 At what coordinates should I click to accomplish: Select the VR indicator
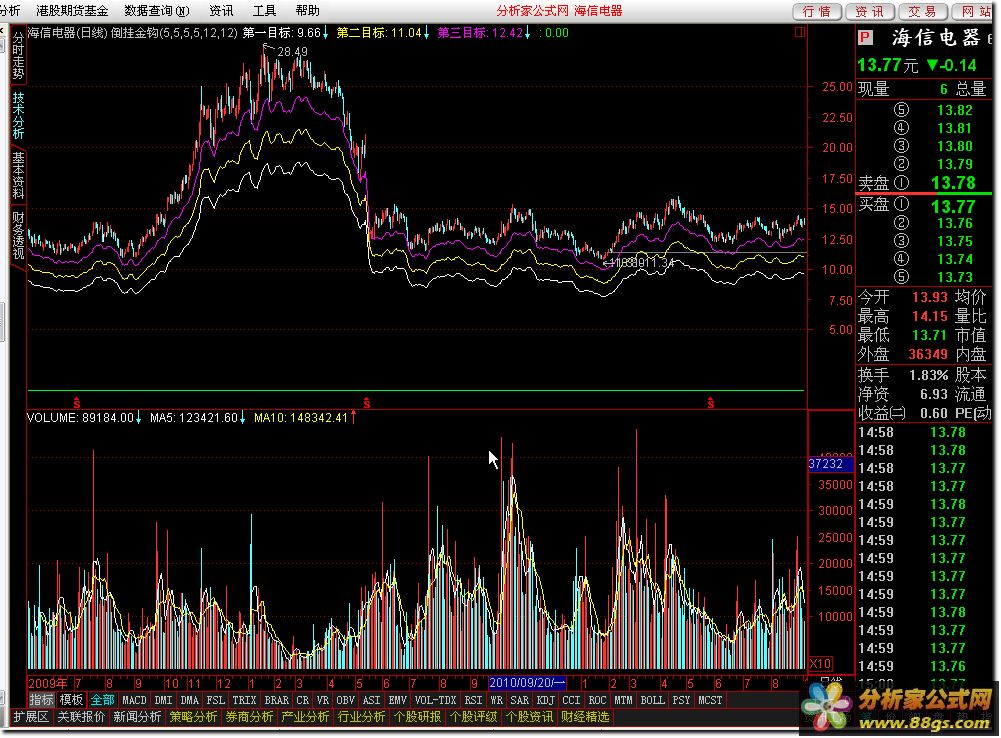pos(322,700)
